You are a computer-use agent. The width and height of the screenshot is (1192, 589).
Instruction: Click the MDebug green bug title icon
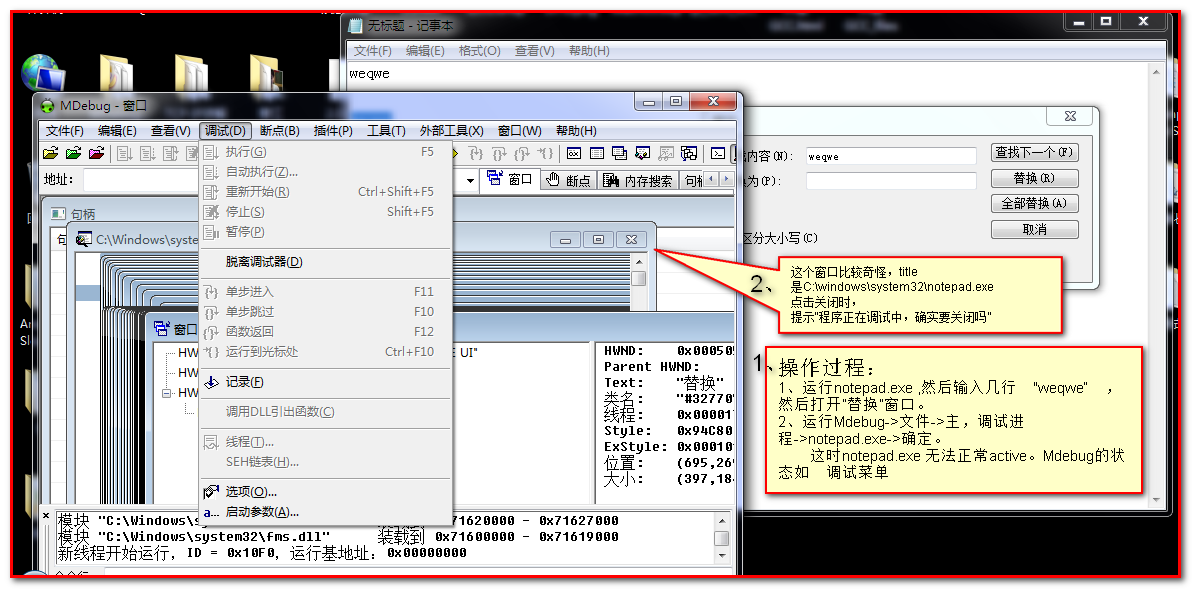click(x=48, y=106)
